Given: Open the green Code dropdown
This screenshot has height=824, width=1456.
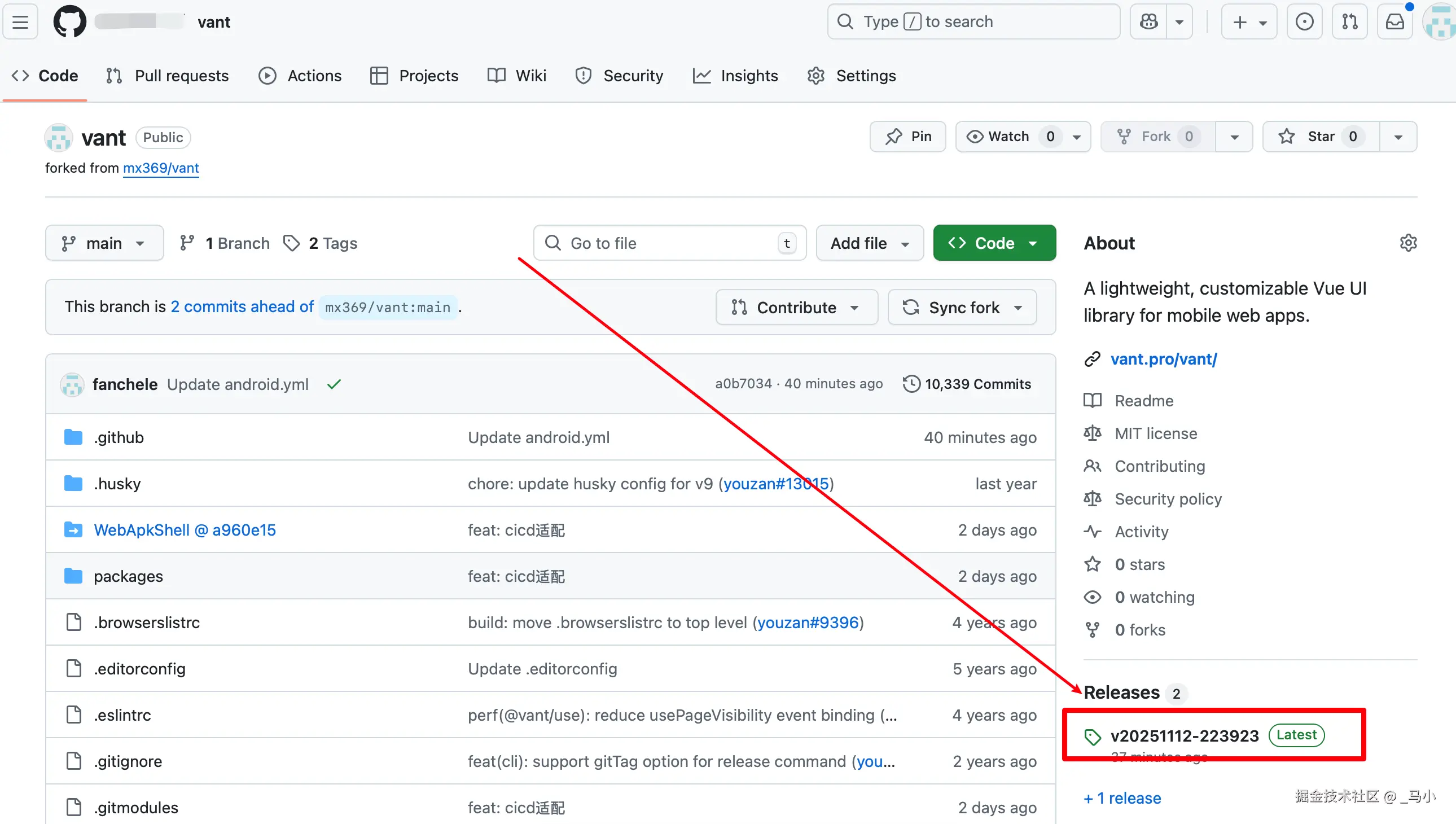Looking at the screenshot, I should pos(994,243).
